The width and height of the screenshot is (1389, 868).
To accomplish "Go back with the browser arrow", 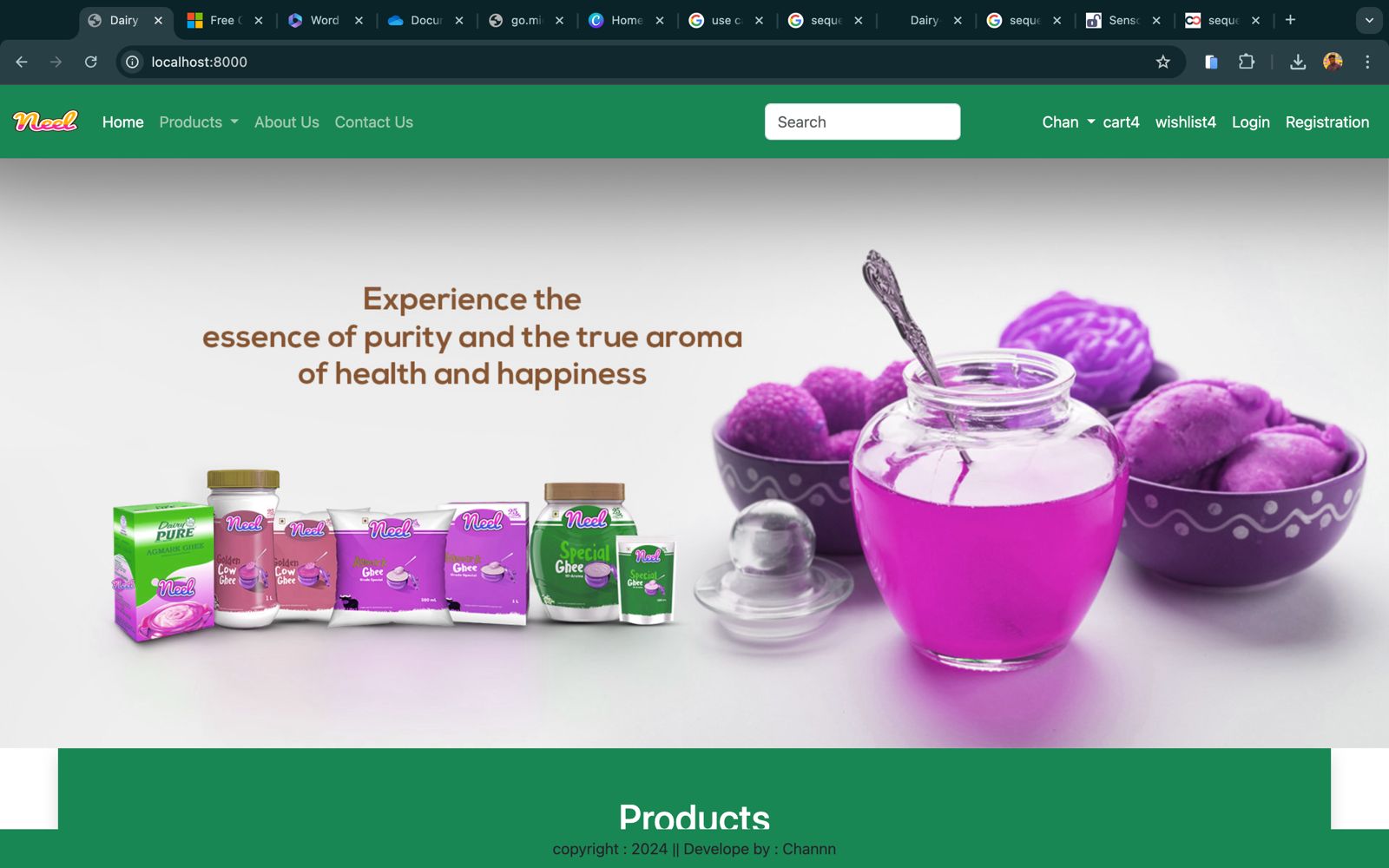I will click(x=22, y=62).
